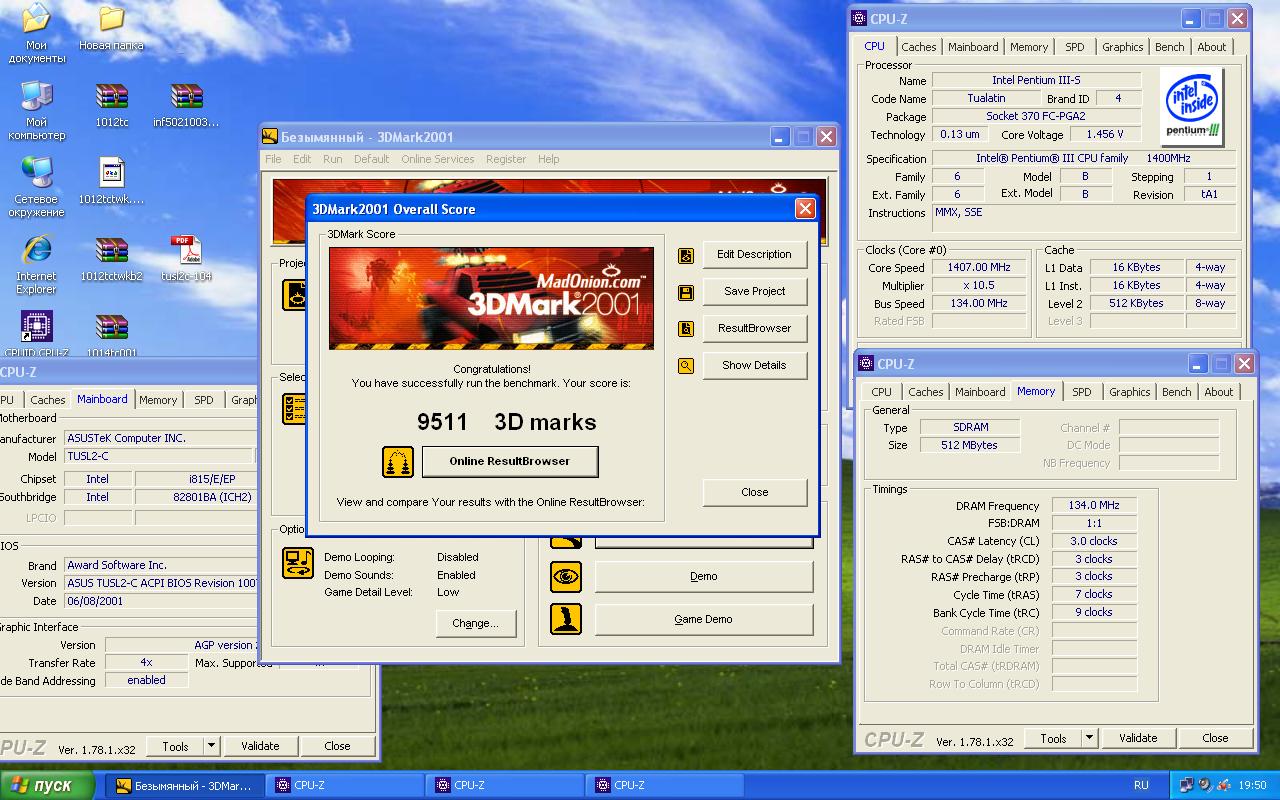Screen dimensions: 1280x800
Task: Click the magnifier Show Details icon
Action: coord(686,366)
